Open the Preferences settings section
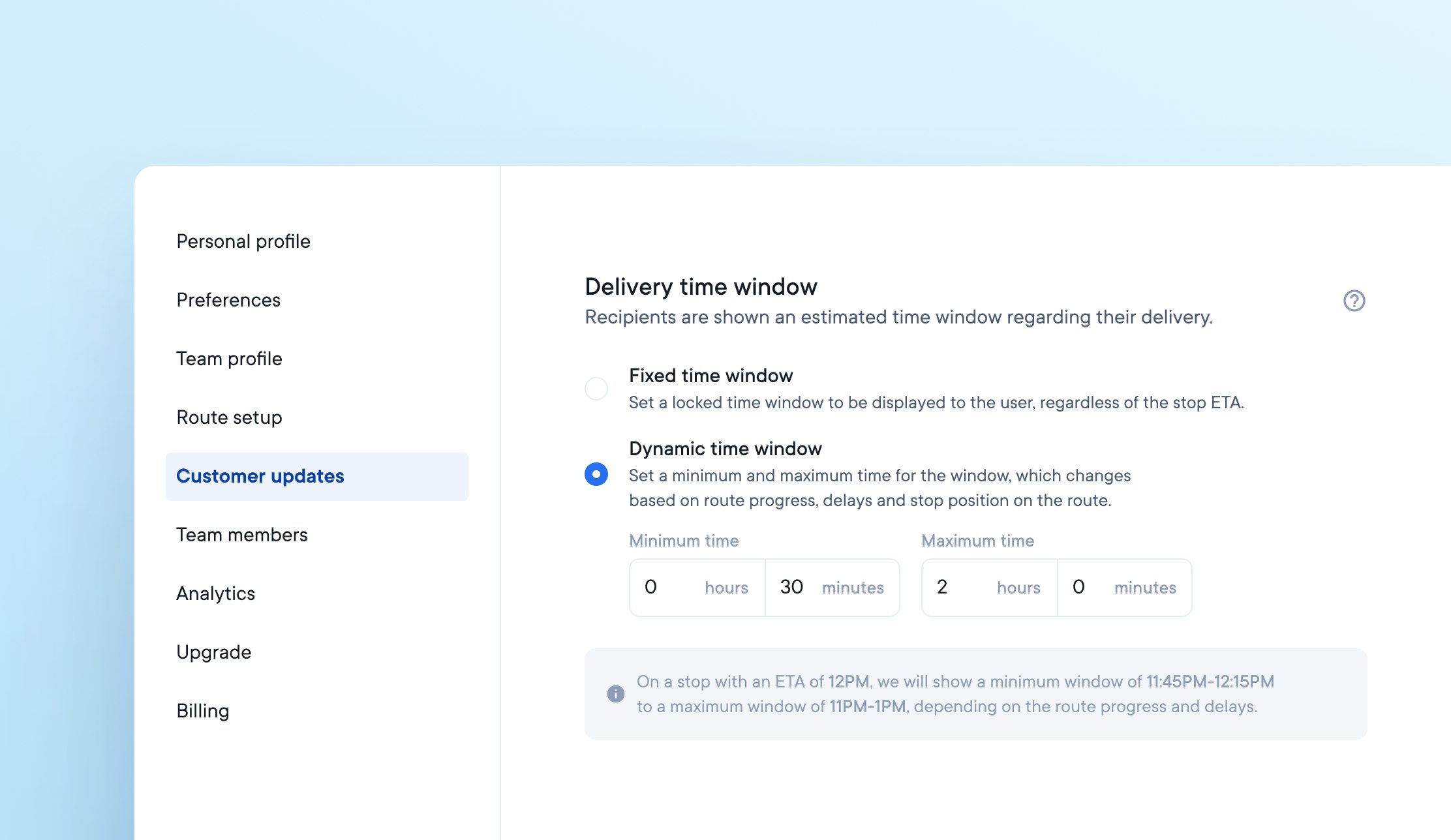Image resolution: width=1451 pixels, height=840 pixels. click(229, 299)
